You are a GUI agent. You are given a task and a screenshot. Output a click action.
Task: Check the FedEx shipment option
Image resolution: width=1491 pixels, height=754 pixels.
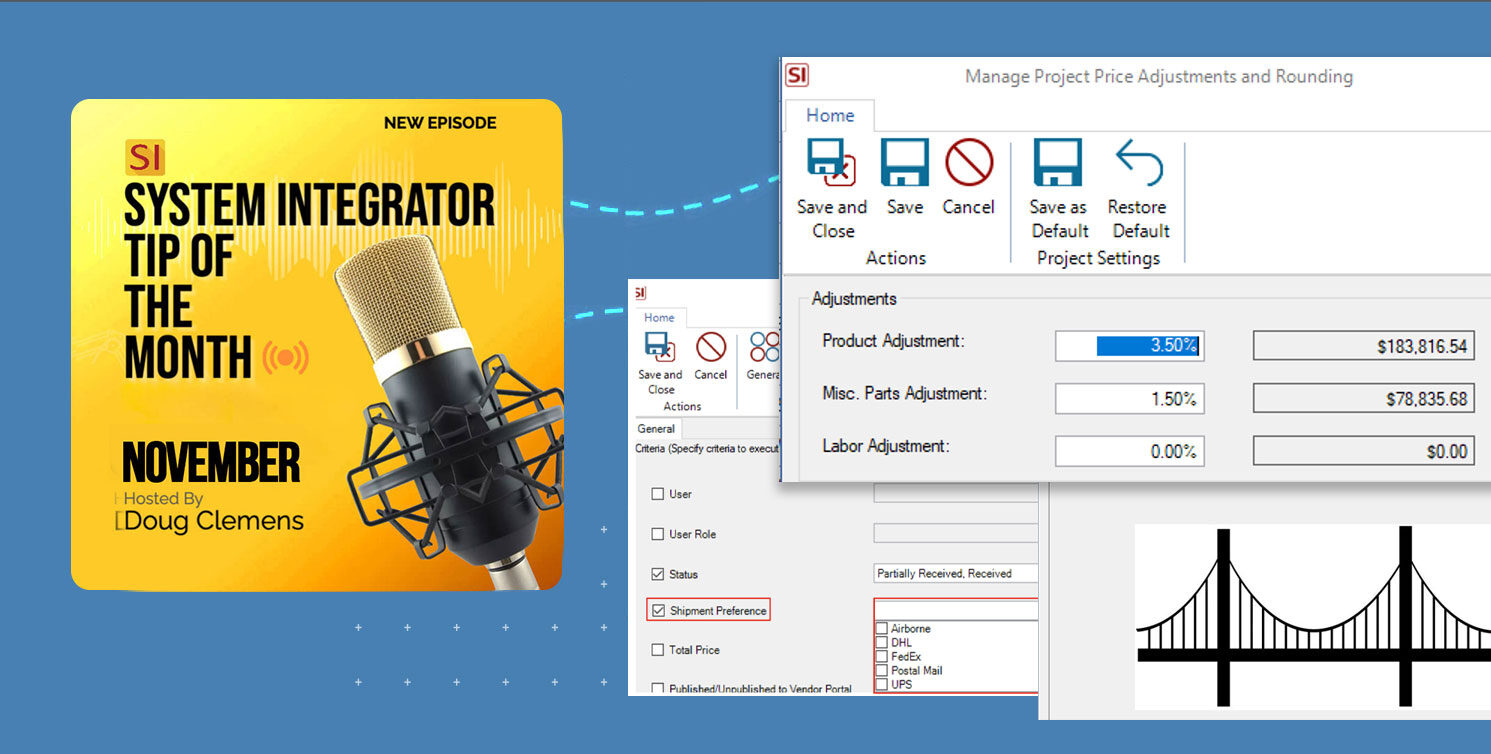point(882,657)
